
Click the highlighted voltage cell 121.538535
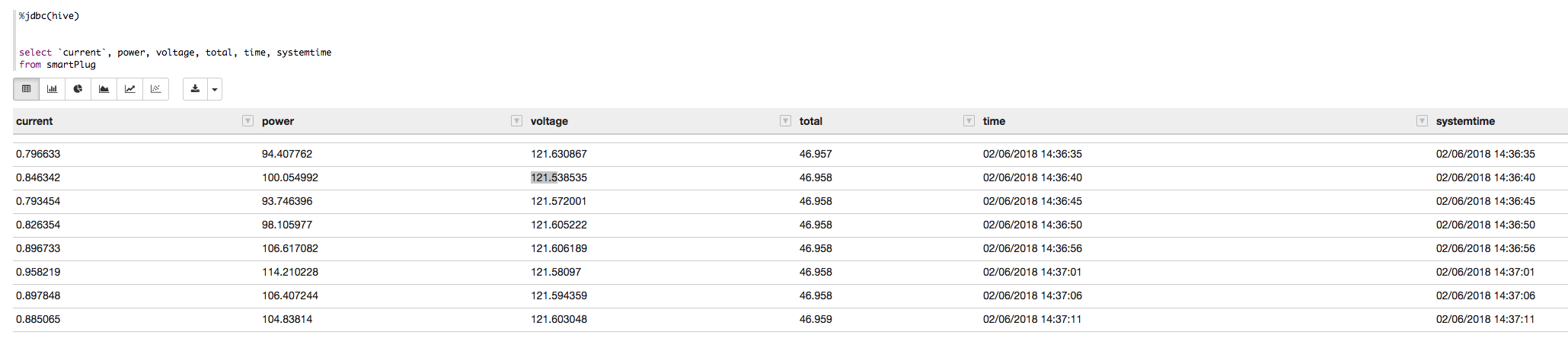[559, 177]
